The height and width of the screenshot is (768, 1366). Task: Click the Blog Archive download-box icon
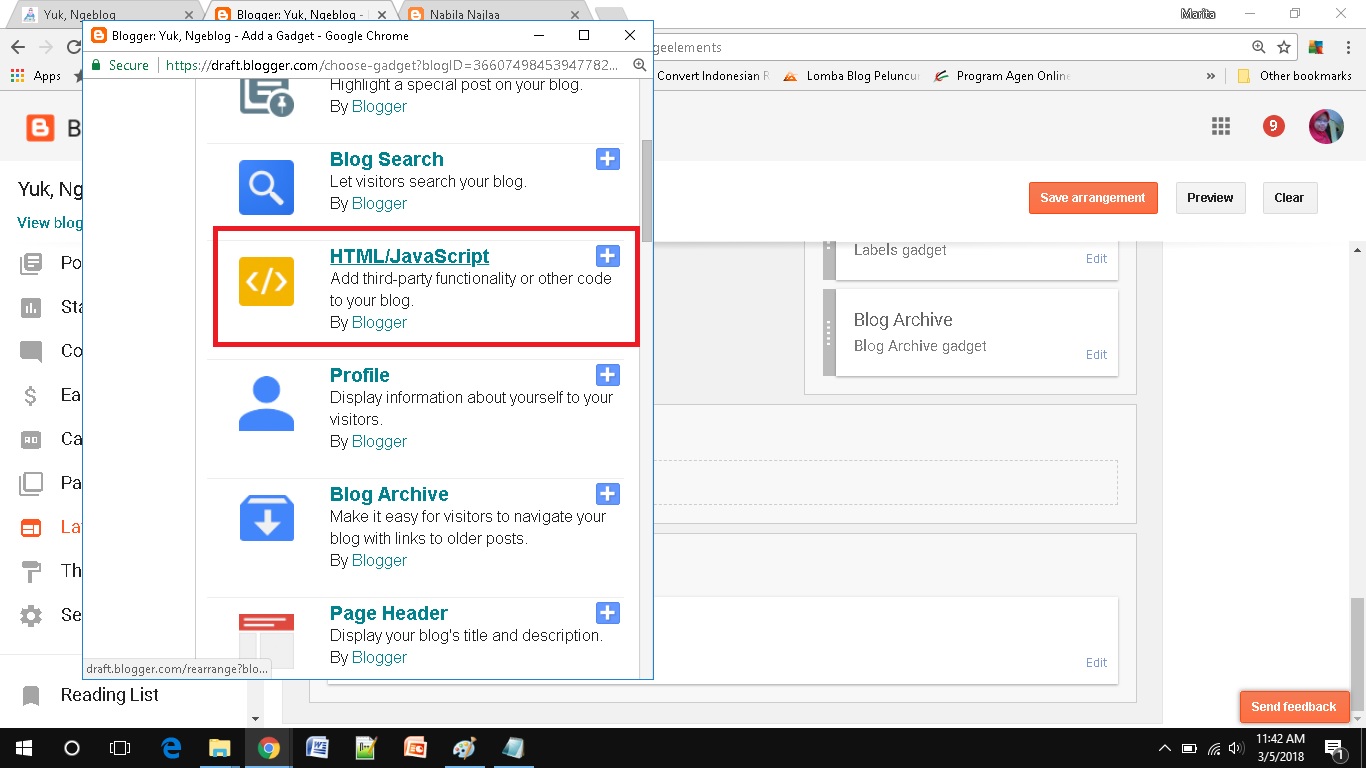[266, 518]
